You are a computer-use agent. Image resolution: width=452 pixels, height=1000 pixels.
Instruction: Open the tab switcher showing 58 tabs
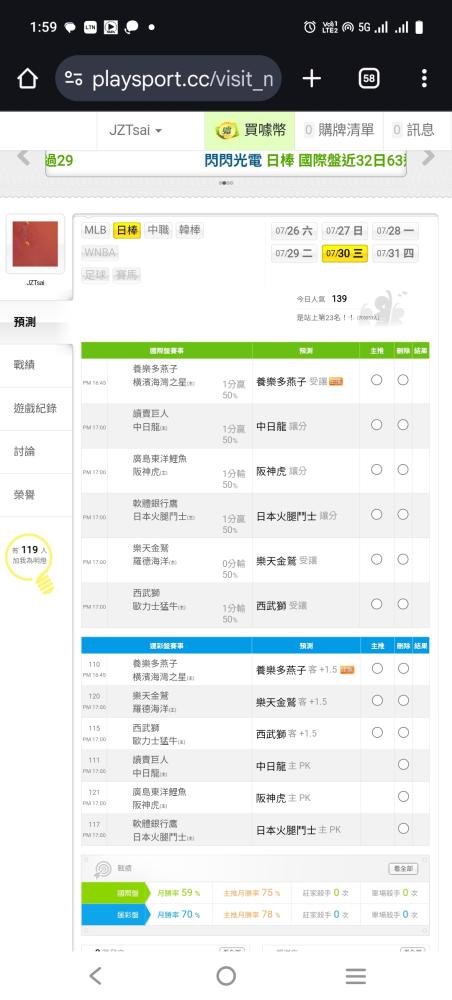[369, 78]
